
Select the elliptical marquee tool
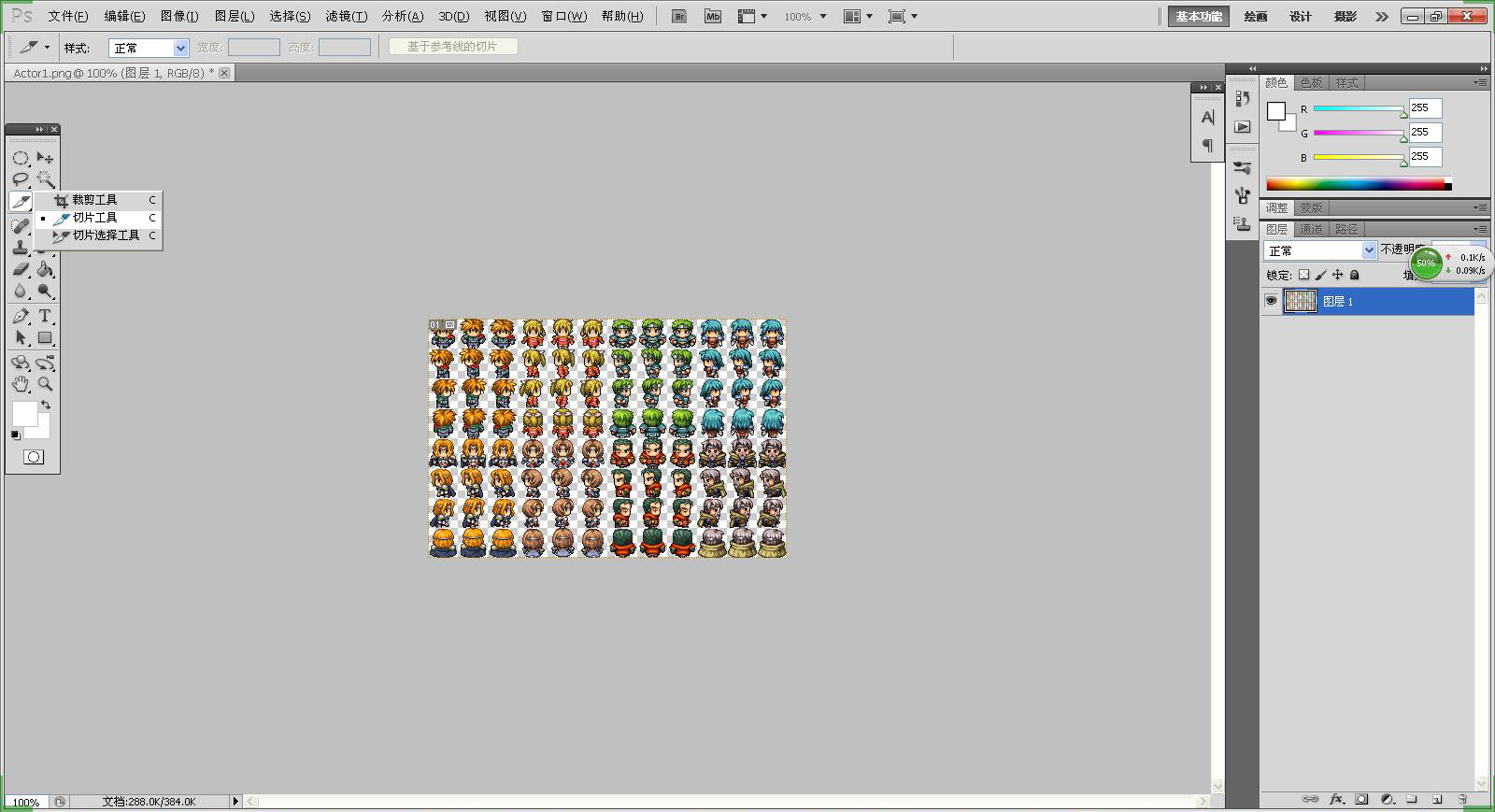(21, 158)
